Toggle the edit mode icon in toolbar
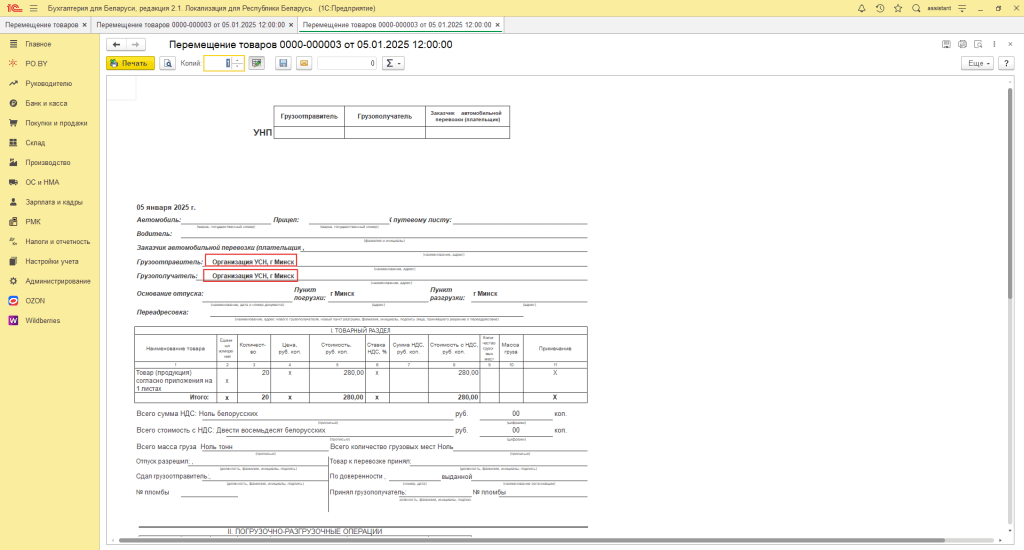1024x550 pixels. pyautogui.click(x=257, y=63)
